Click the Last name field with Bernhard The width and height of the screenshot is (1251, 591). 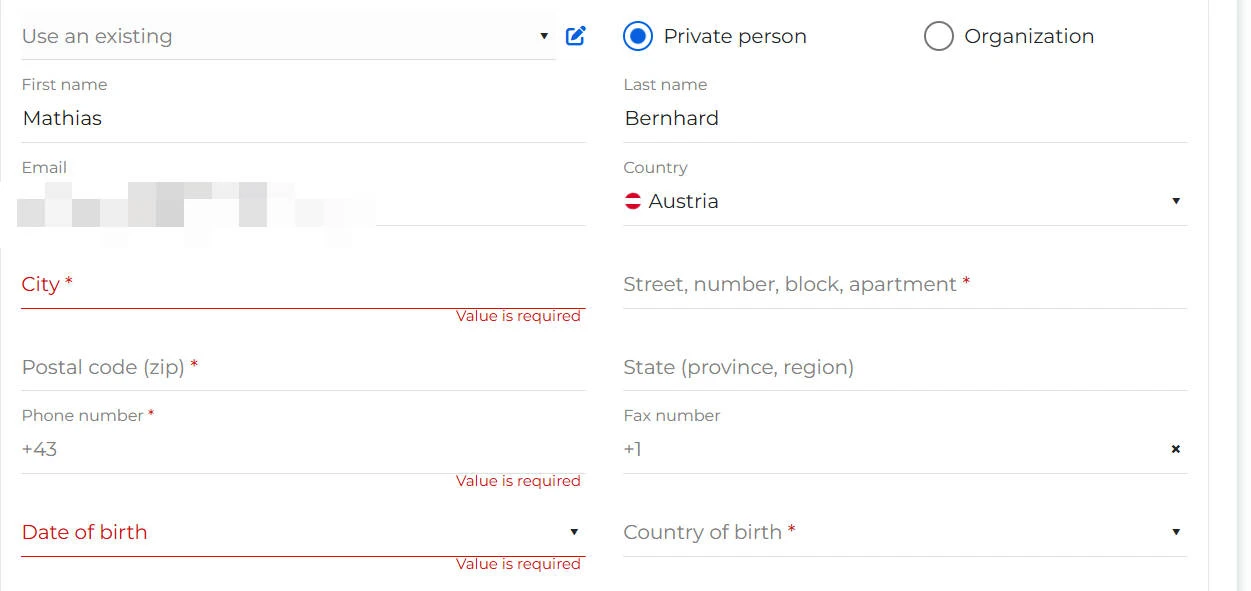point(900,118)
